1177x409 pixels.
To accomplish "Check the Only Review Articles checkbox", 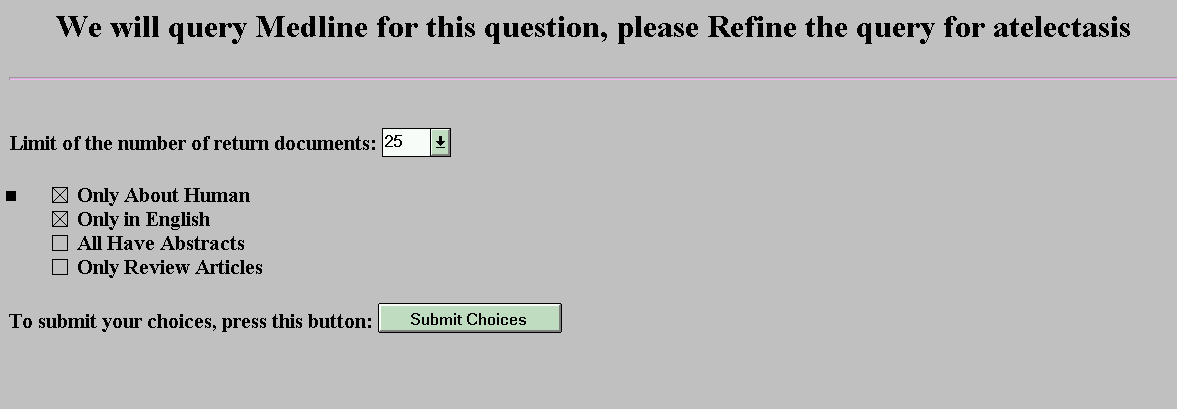I will (x=60, y=268).
